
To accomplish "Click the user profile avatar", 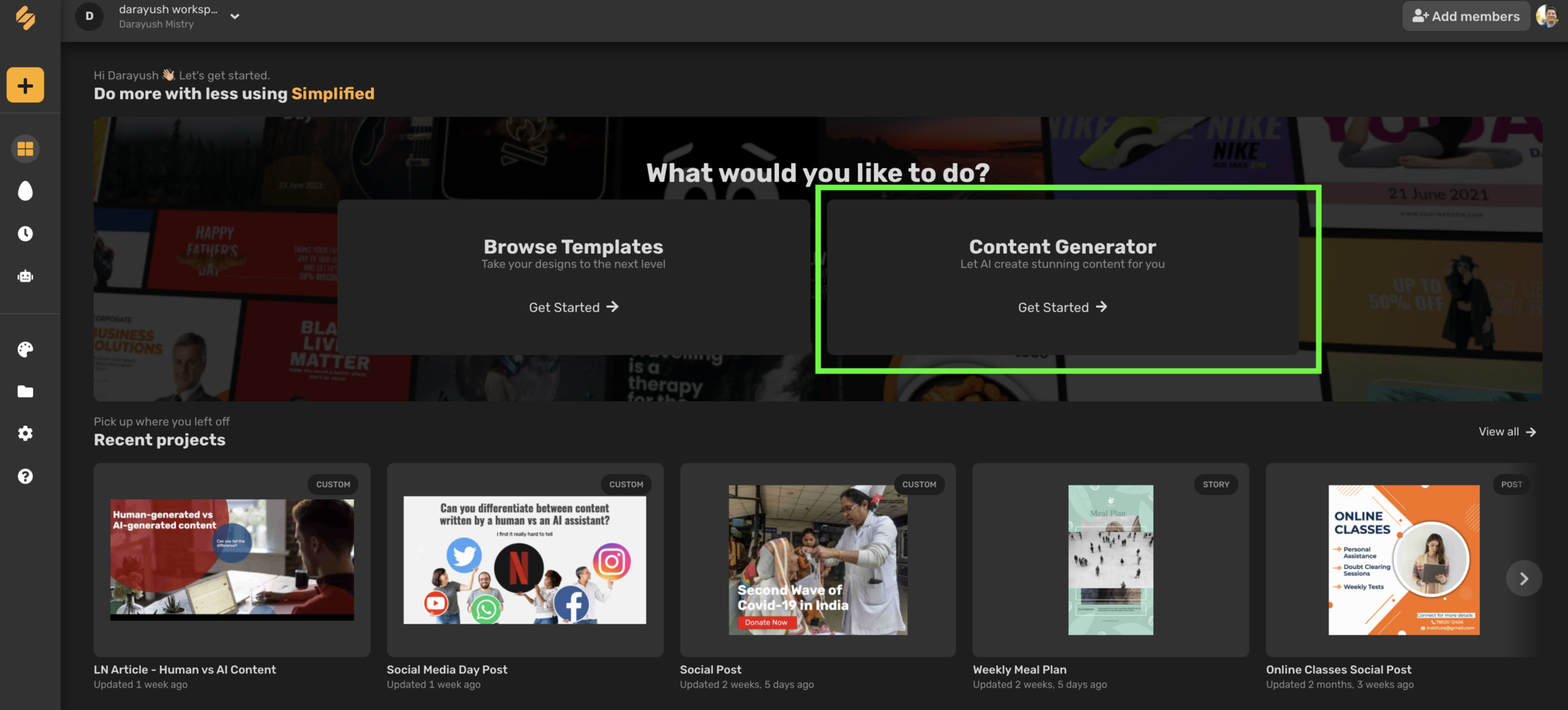I will [x=1547, y=16].
